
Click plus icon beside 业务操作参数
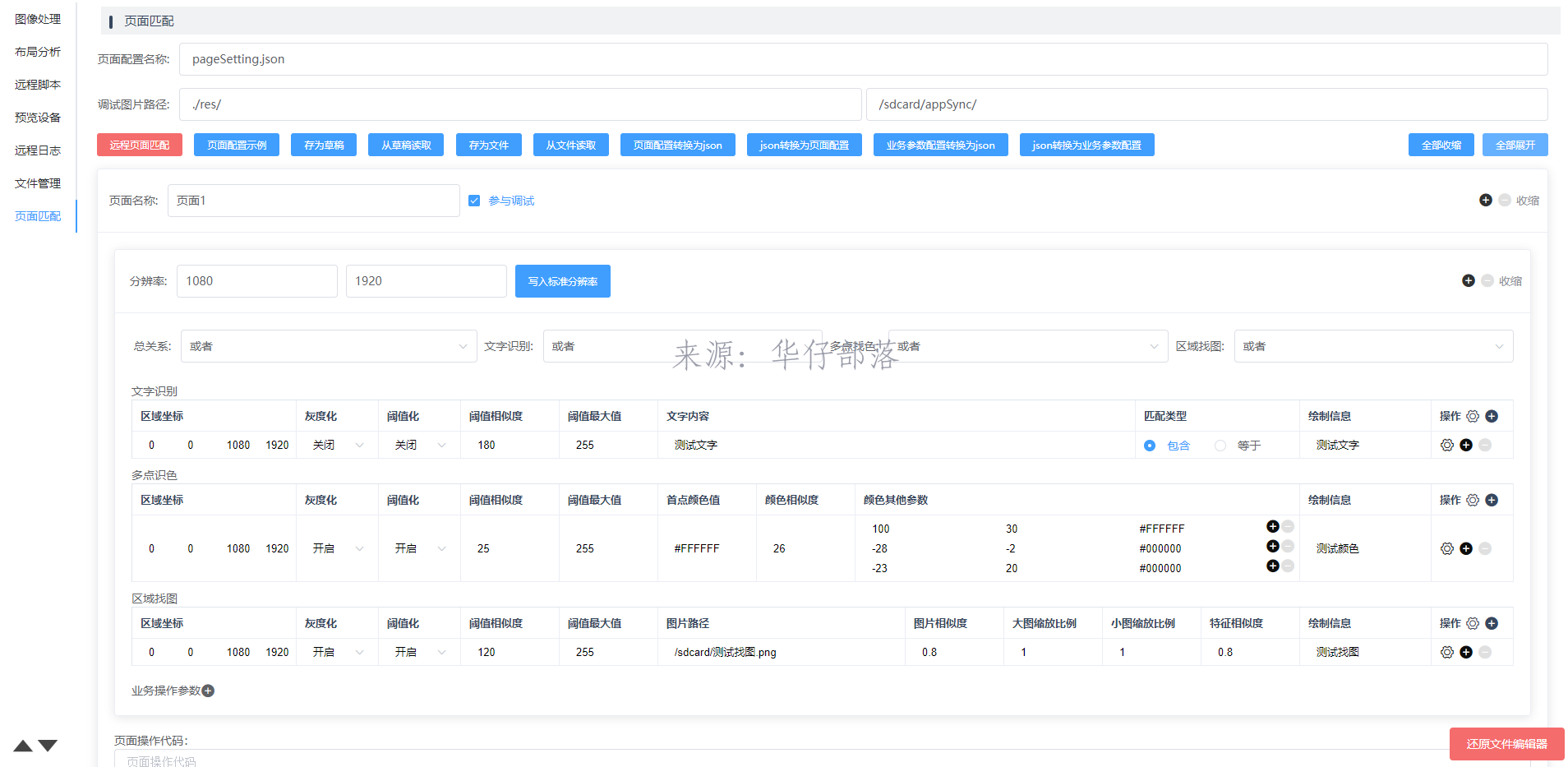pyautogui.click(x=208, y=691)
